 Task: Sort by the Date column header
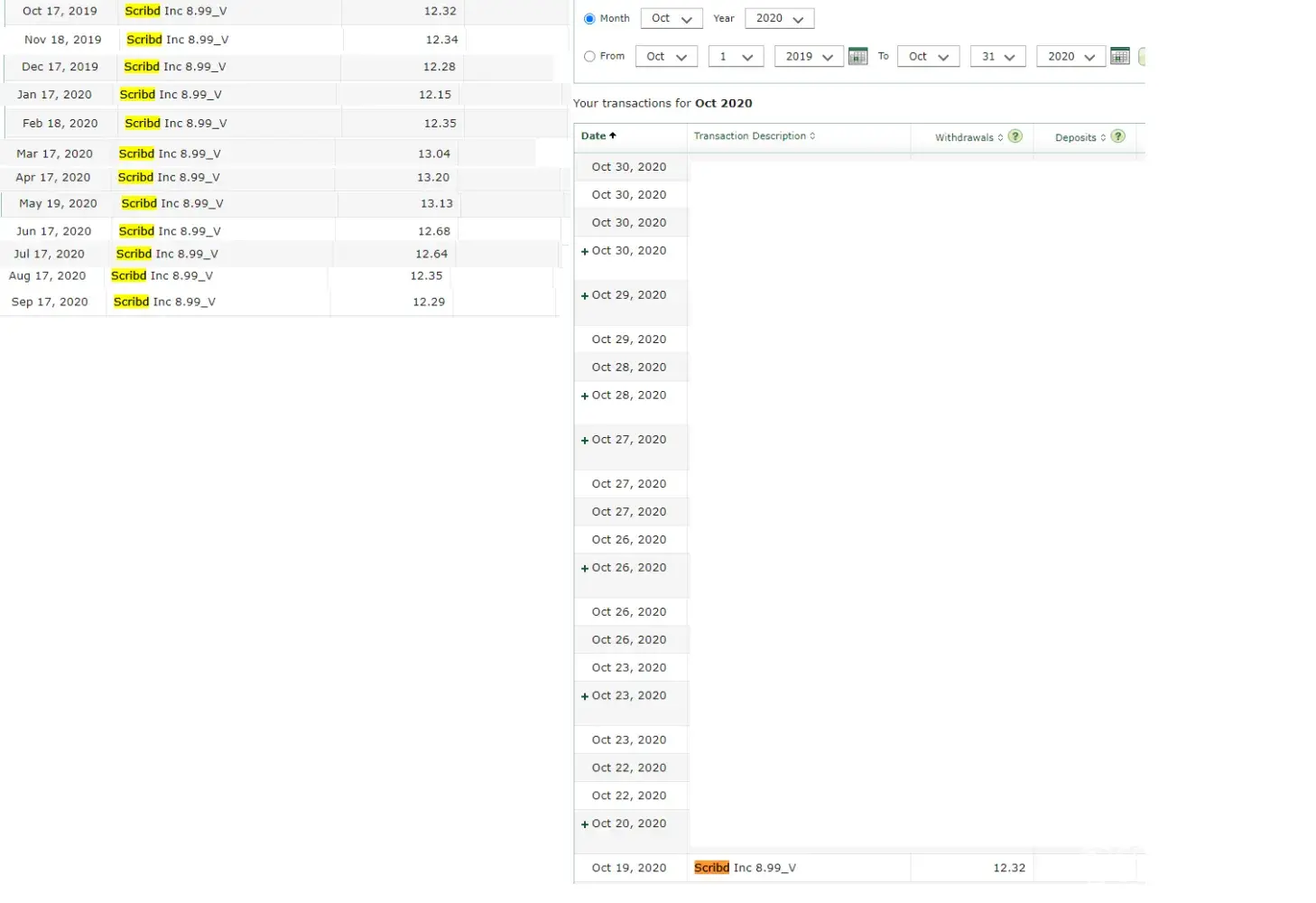(598, 136)
